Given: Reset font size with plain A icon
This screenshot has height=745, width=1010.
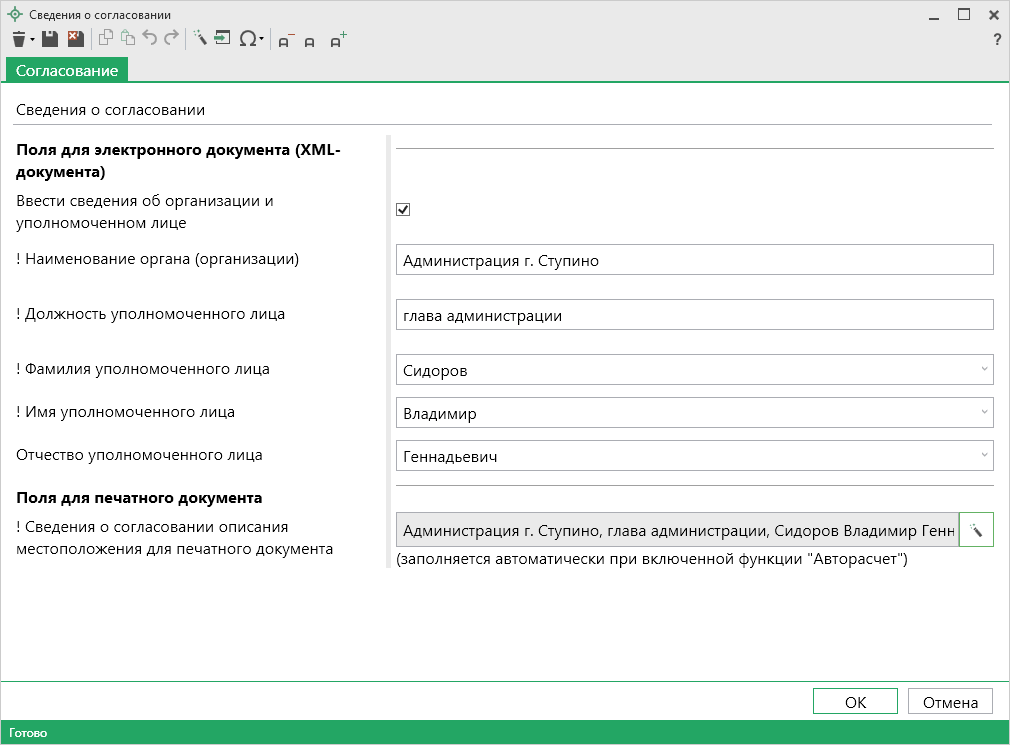Looking at the screenshot, I should [310, 41].
